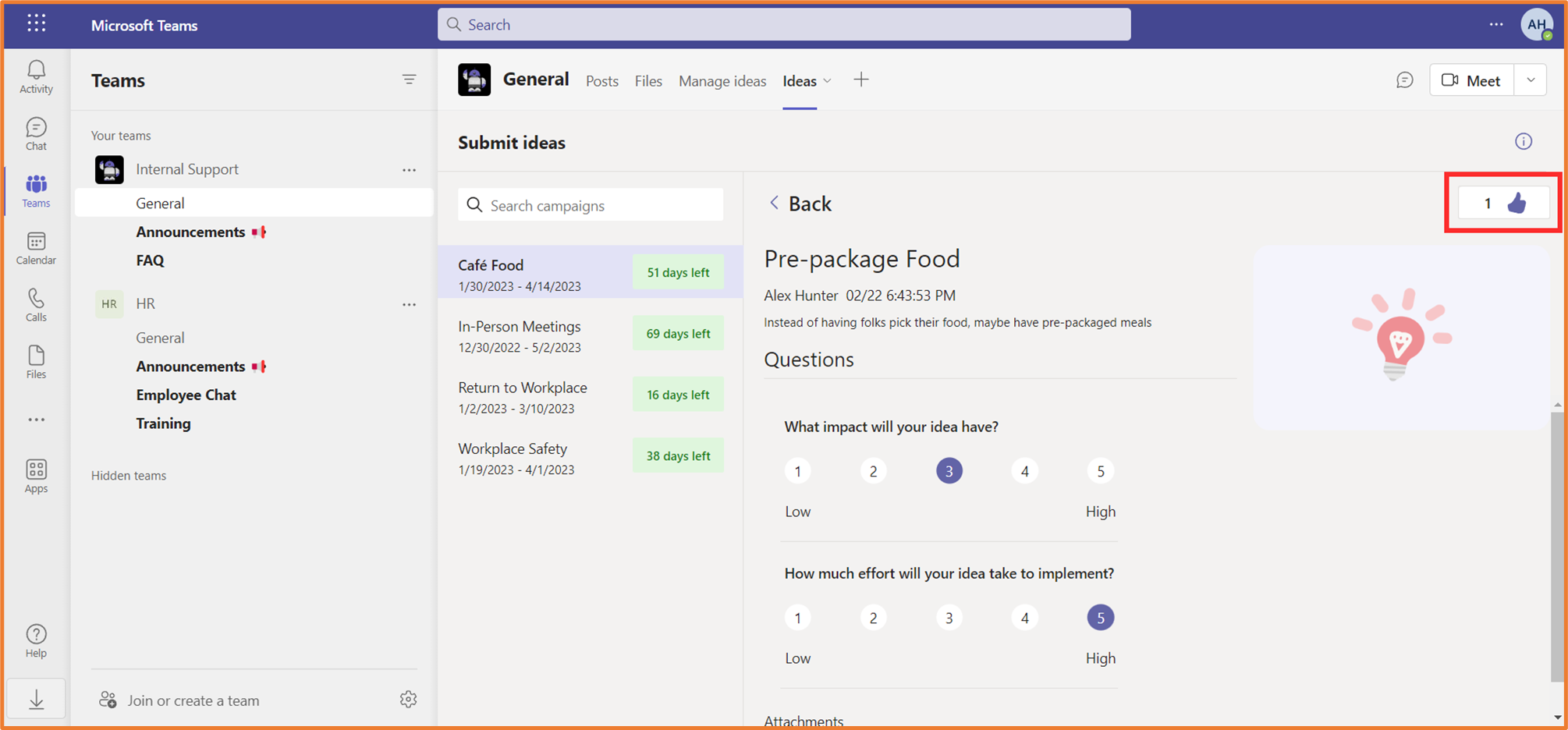Select rating 2 for implementation effort
Viewport: 1568px width, 730px height.
pyautogui.click(x=873, y=617)
